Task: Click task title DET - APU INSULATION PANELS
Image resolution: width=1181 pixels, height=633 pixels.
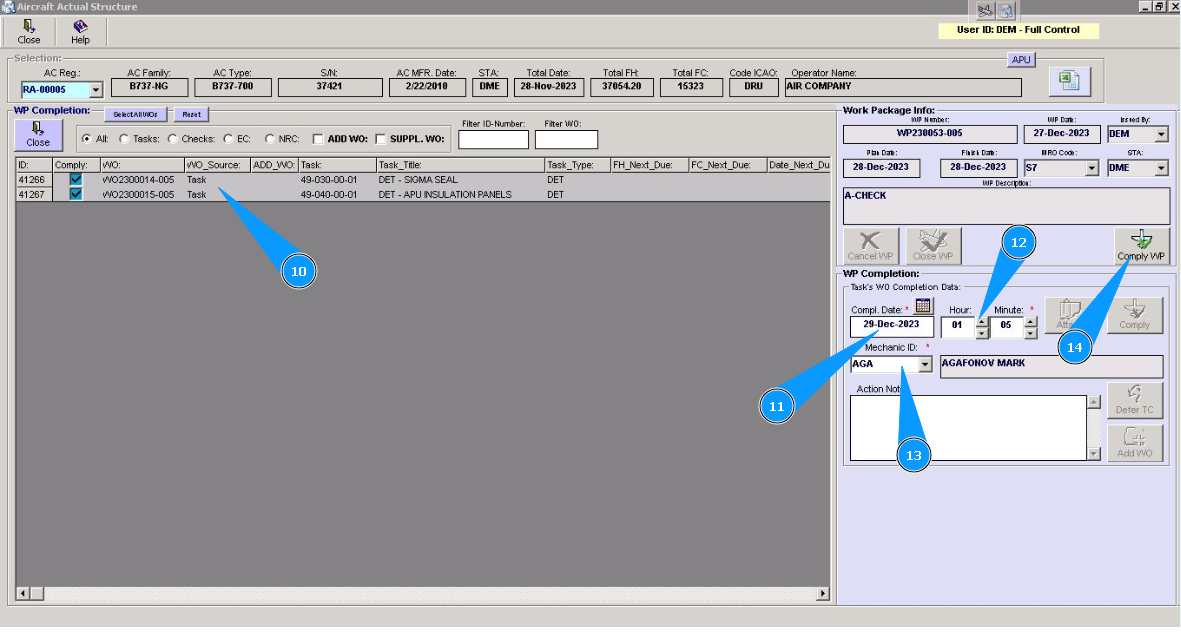Action: 445,194
